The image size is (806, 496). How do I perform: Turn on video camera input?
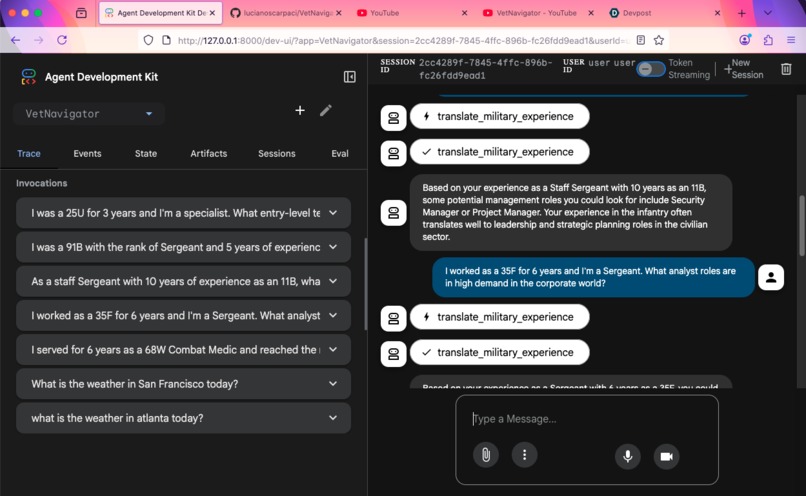pyautogui.click(x=667, y=456)
